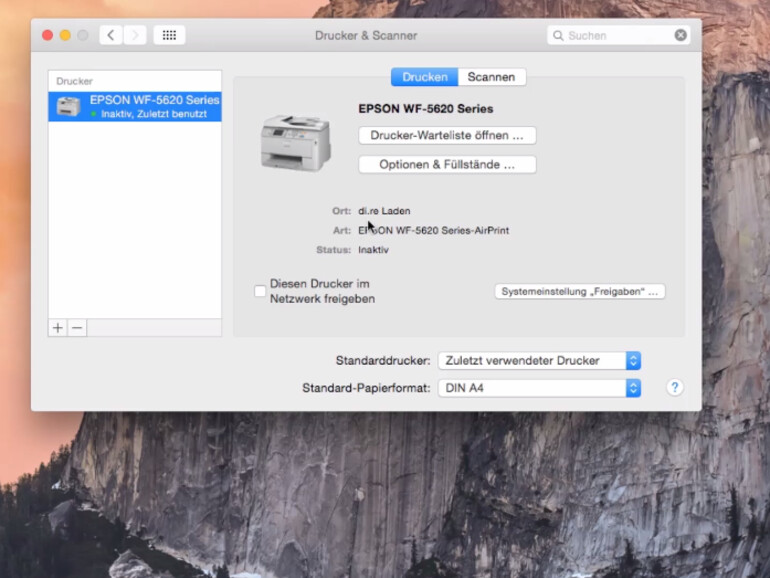Click the 'di.re Laden' location text
770x578 pixels.
click(x=384, y=211)
